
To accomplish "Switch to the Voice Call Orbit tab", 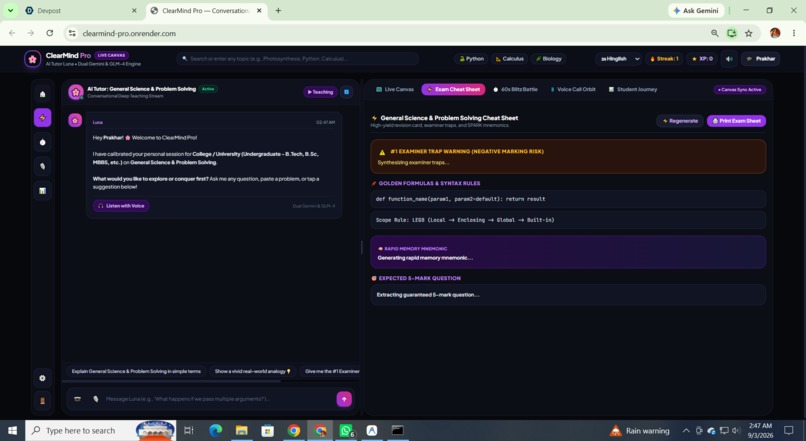I will pos(573,89).
